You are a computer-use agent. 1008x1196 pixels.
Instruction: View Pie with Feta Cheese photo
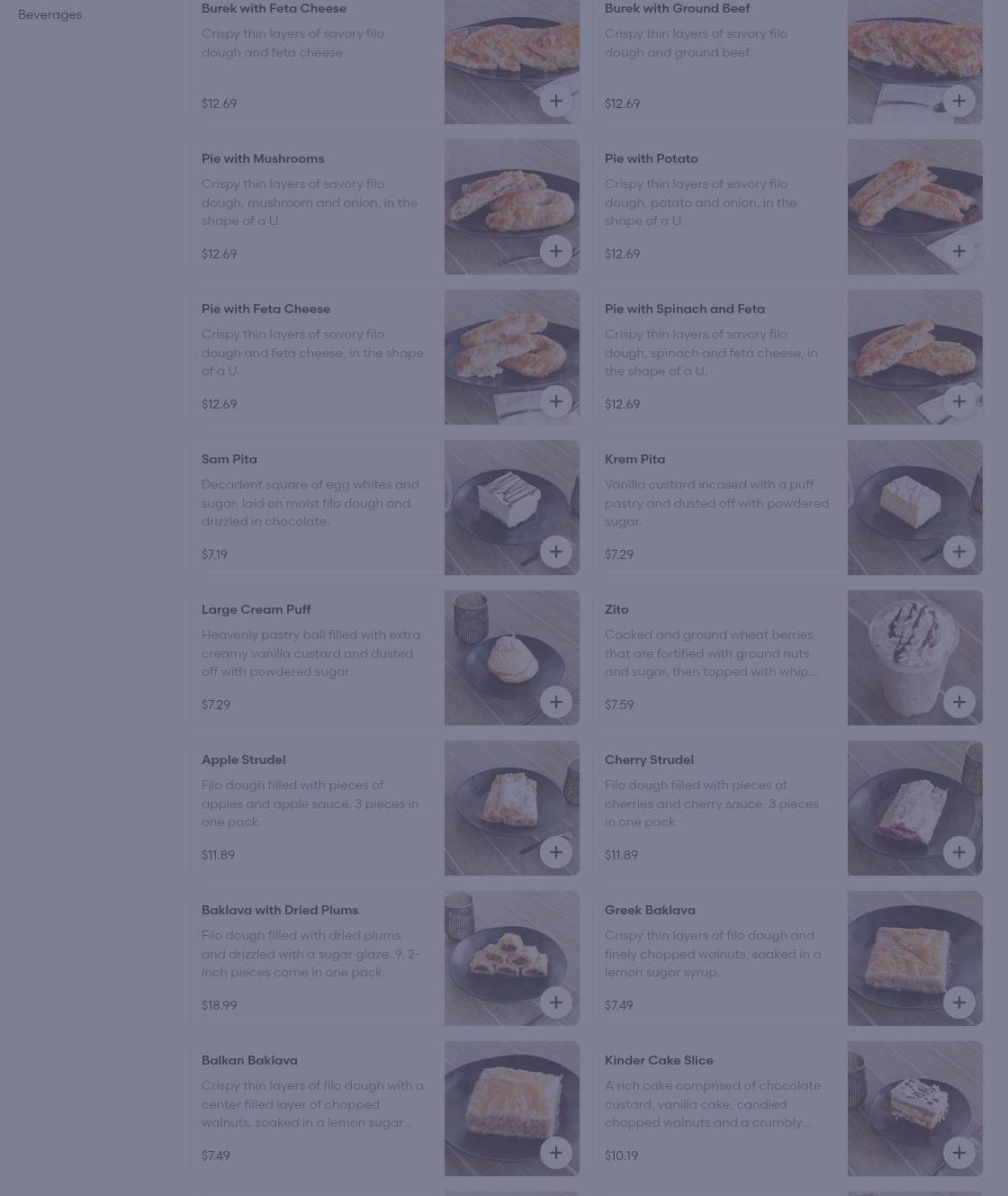tap(512, 357)
